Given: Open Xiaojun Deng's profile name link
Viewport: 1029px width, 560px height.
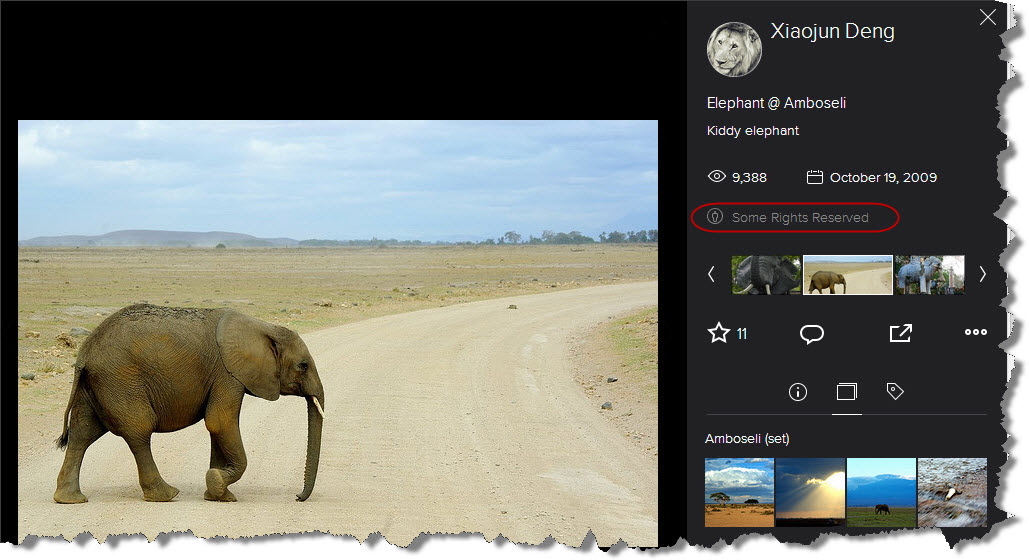Looking at the screenshot, I should 832,31.
